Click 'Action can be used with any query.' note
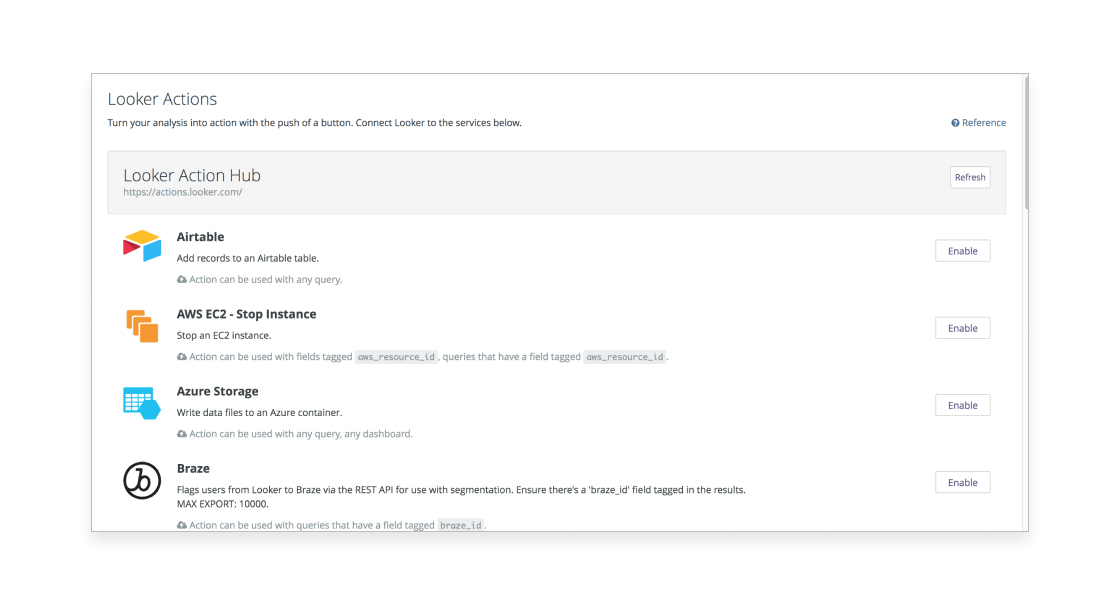Viewport: 1120px width, 605px height. coord(266,279)
